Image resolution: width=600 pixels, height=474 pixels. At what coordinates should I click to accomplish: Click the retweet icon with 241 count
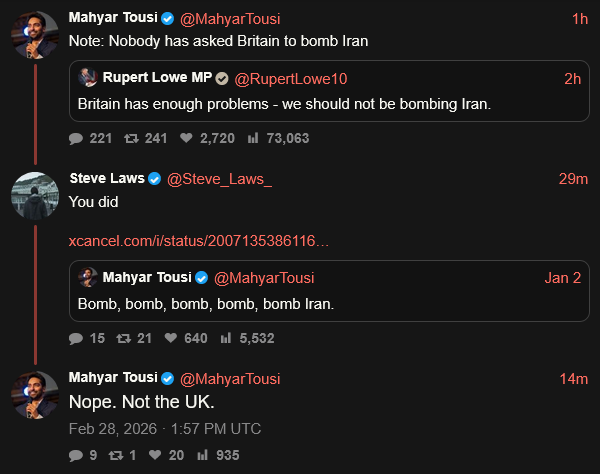131,138
